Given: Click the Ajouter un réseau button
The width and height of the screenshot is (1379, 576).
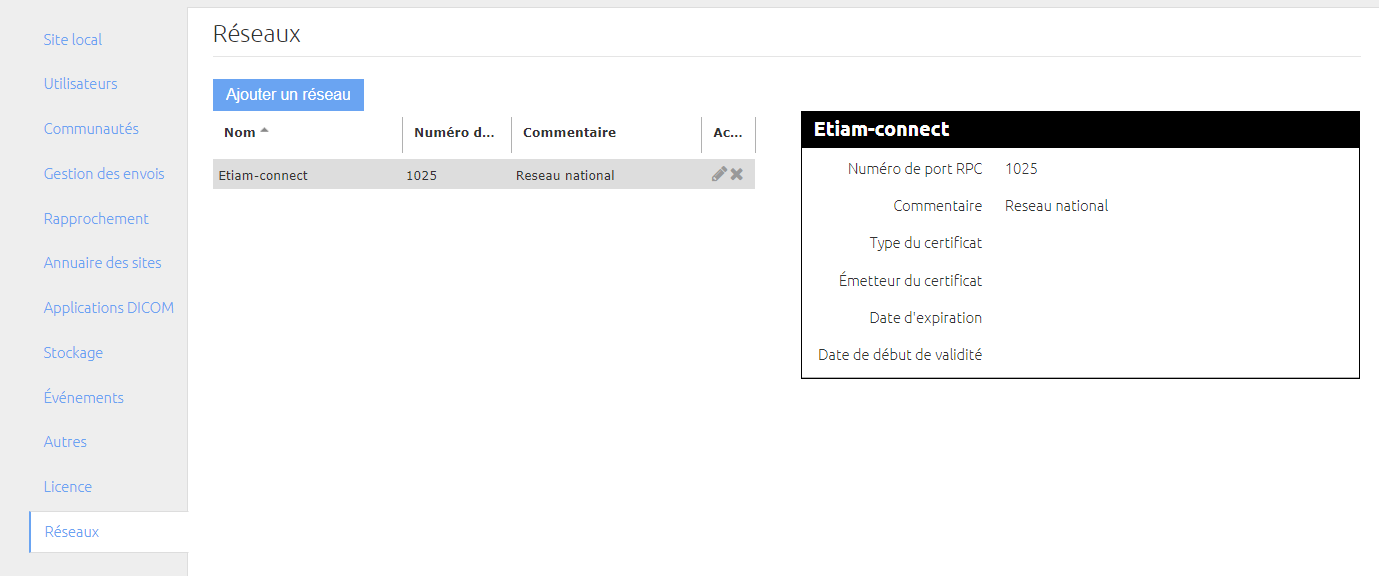Looking at the screenshot, I should tap(288, 95).
